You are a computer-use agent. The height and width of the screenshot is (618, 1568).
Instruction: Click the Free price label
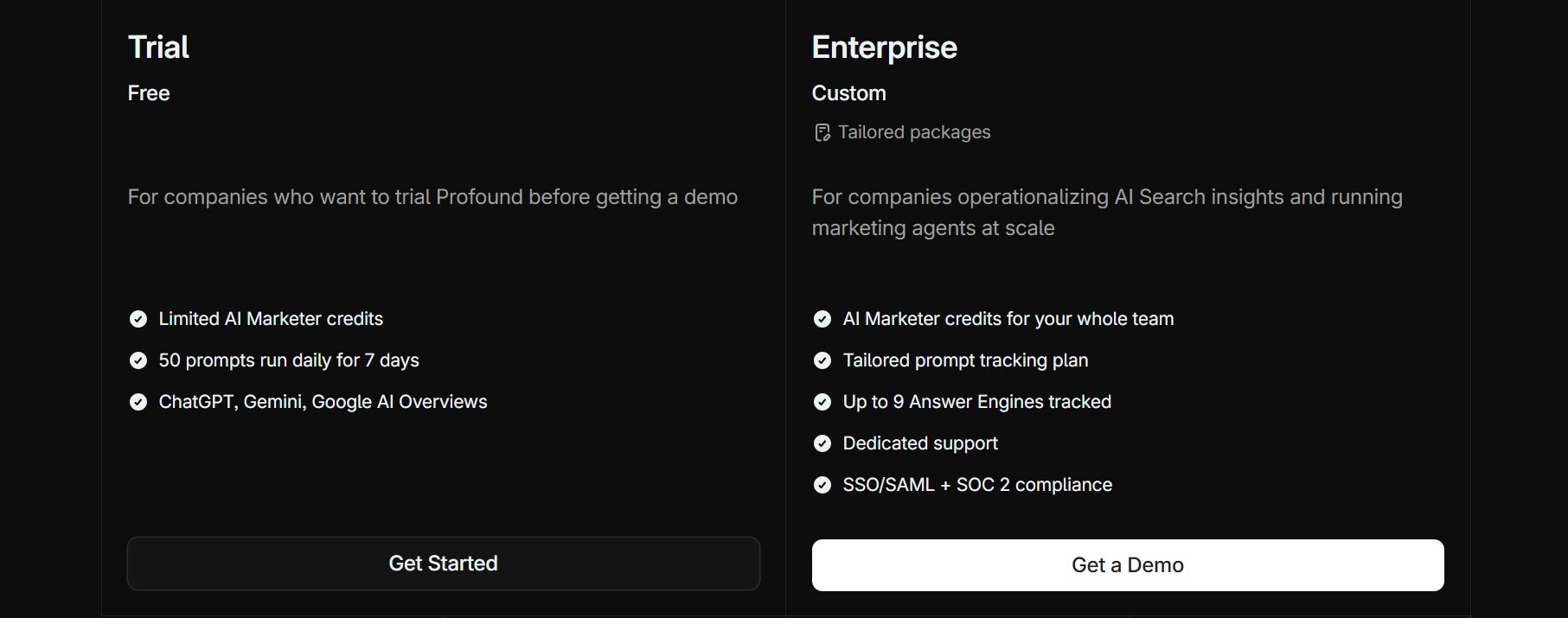coord(149,93)
